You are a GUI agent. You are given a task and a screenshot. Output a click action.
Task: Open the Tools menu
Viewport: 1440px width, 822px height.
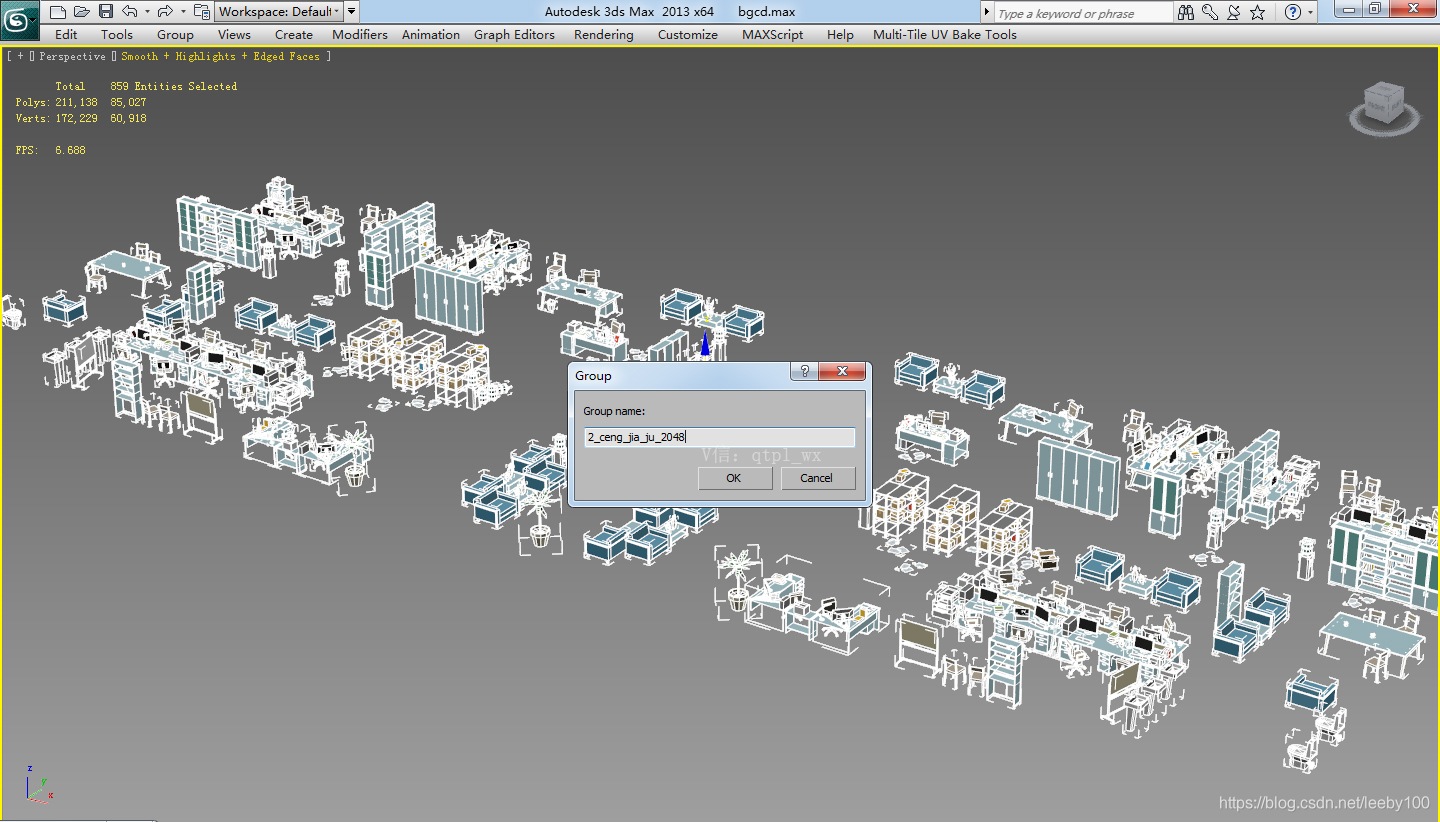coord(117,34)
